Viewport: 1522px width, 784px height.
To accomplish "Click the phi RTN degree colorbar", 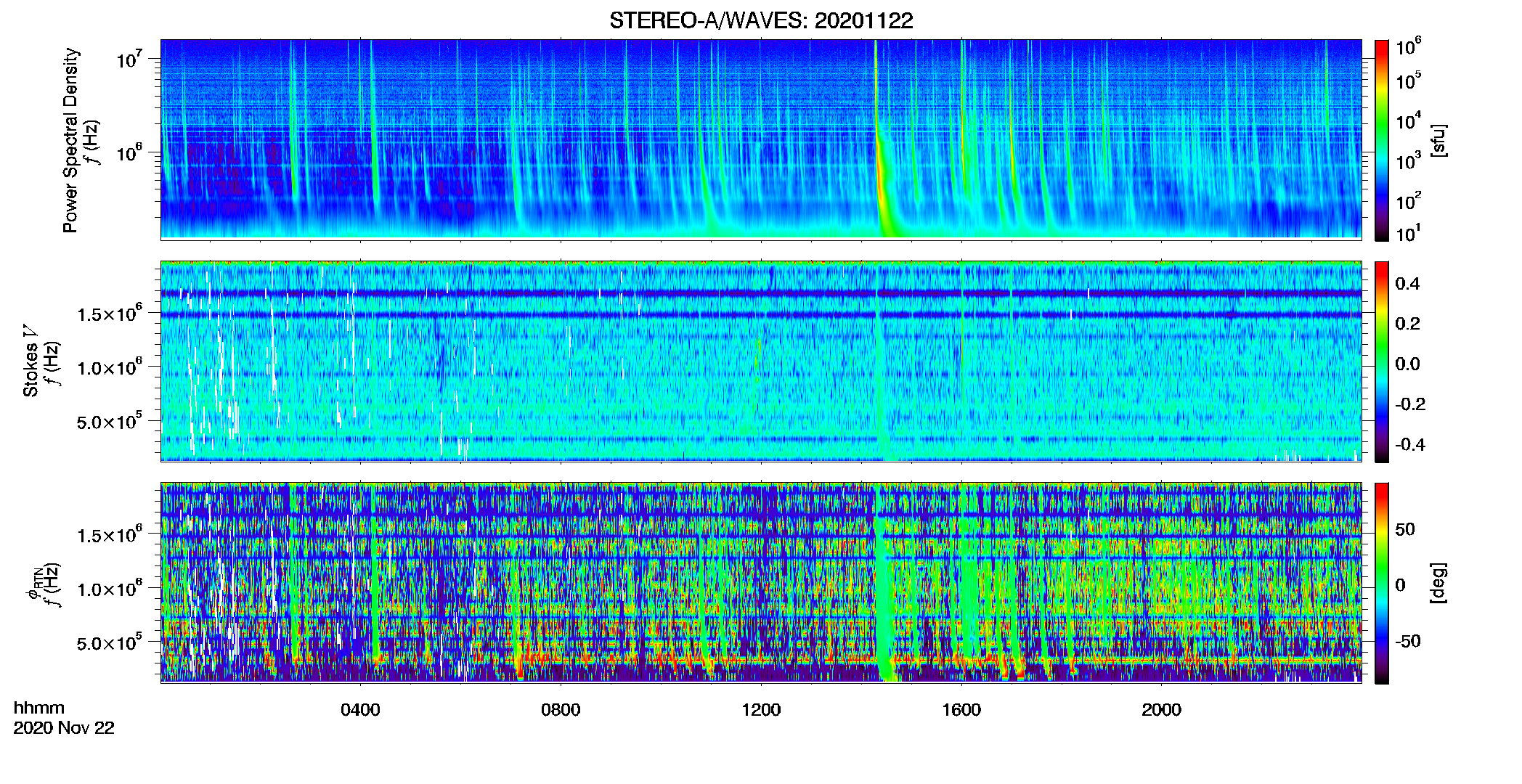I will [1382, 583].
